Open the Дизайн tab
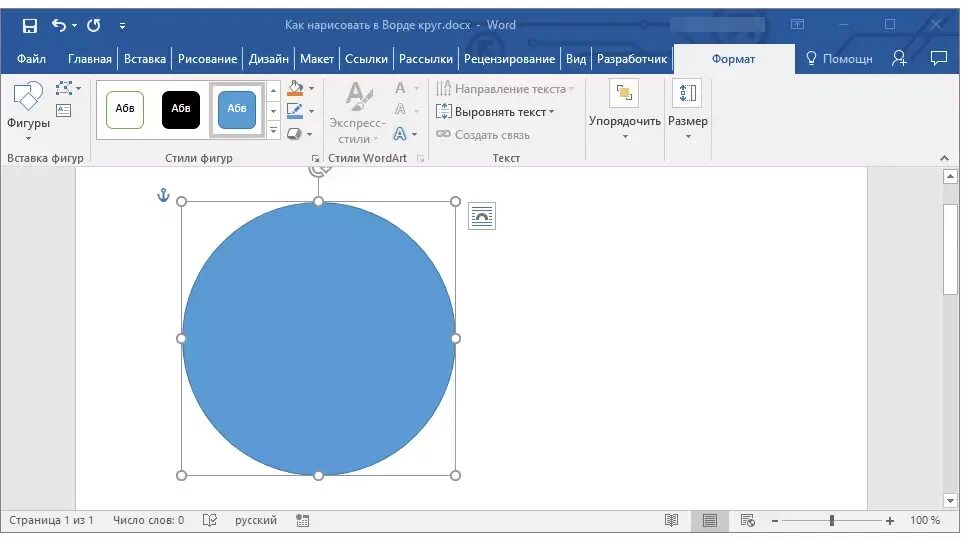Viewport: 968px width, 541px height. coord(269,59)
